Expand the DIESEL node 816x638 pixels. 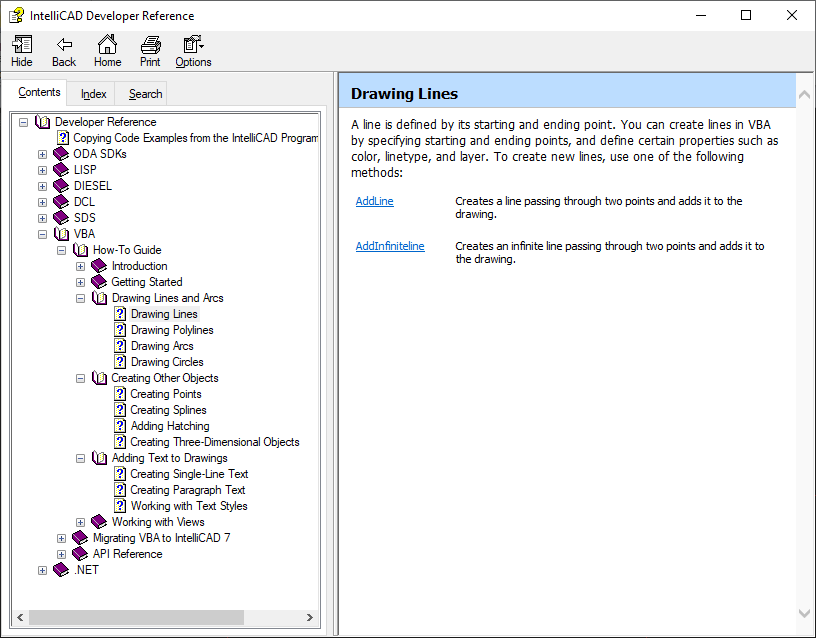(43, 186)
